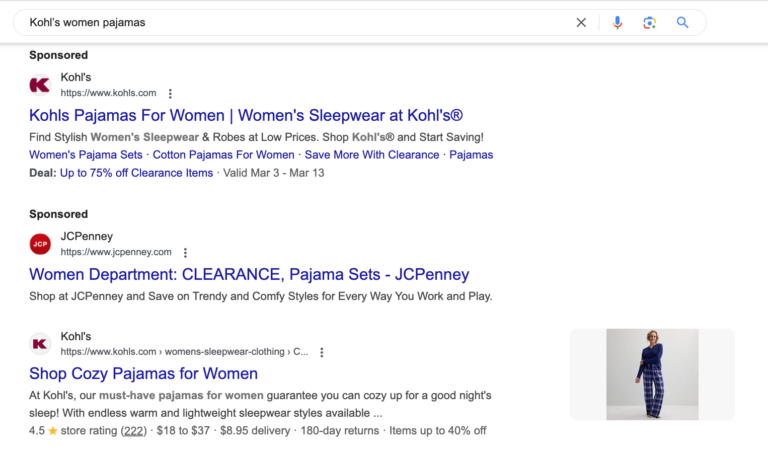Image resolution: width=768 pixels, height=457 pixels.
Task: Open three-dot menu beside womens-sleepwear-clothing breadcrumb
Action: pyautogui.click(x=321, y=352)
